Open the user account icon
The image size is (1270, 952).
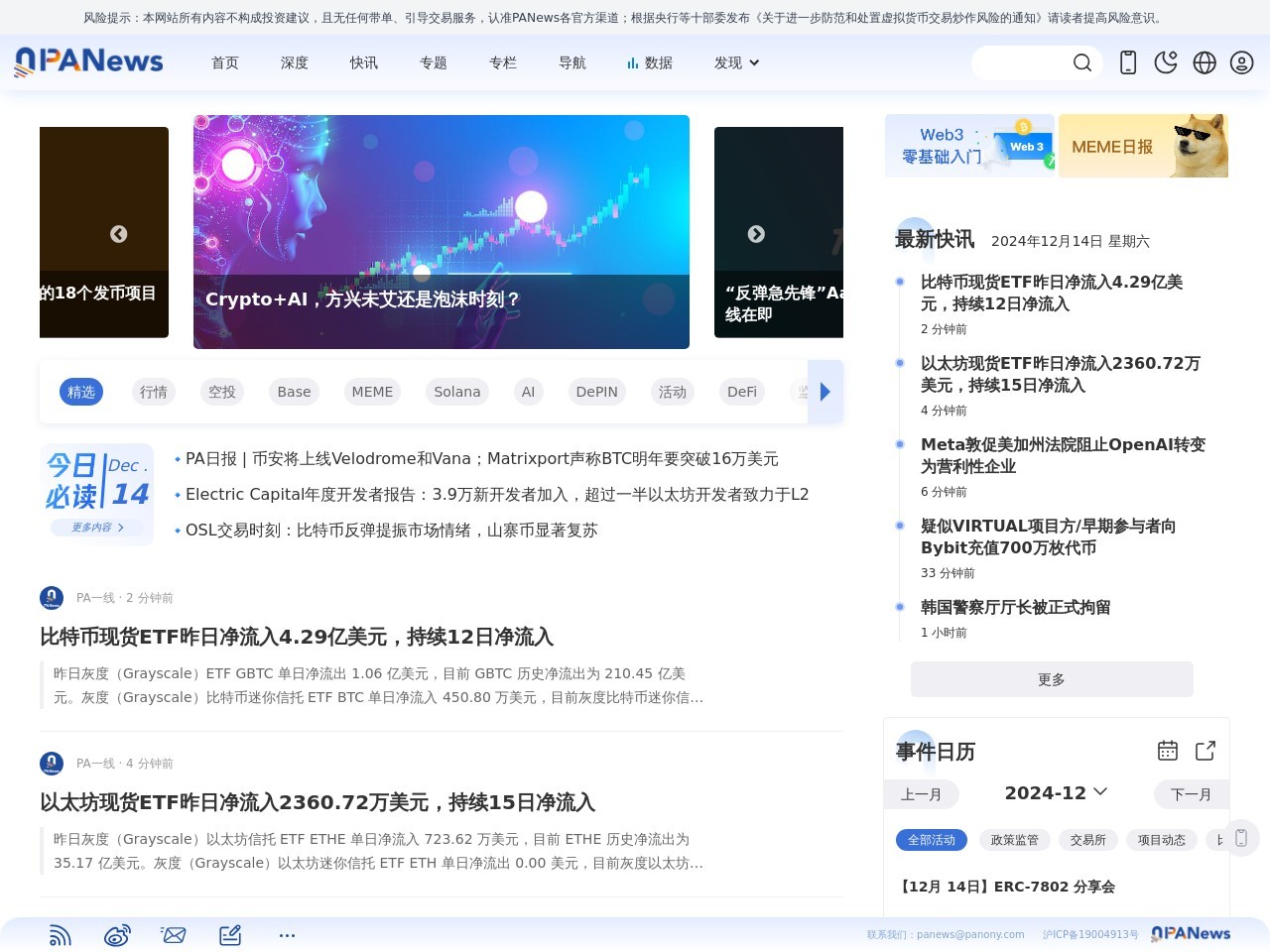tap(1242, 62)
